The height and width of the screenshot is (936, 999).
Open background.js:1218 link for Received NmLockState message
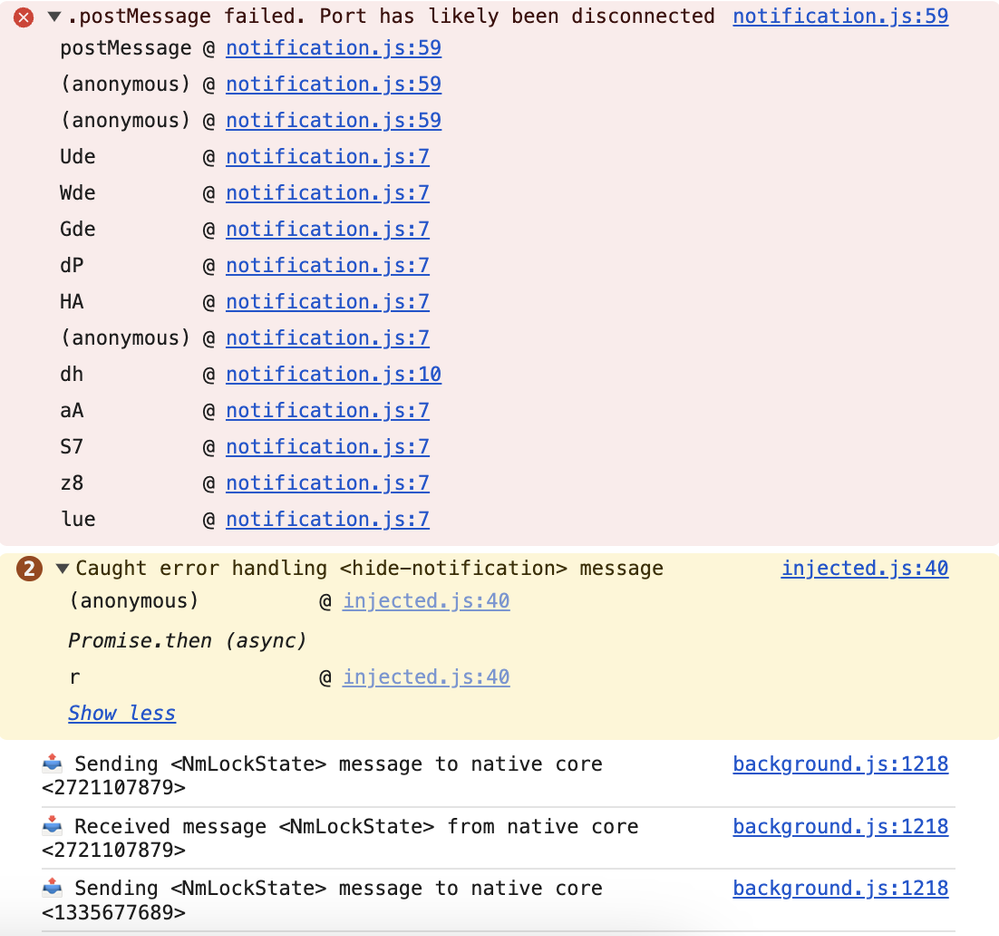point(840,826)
